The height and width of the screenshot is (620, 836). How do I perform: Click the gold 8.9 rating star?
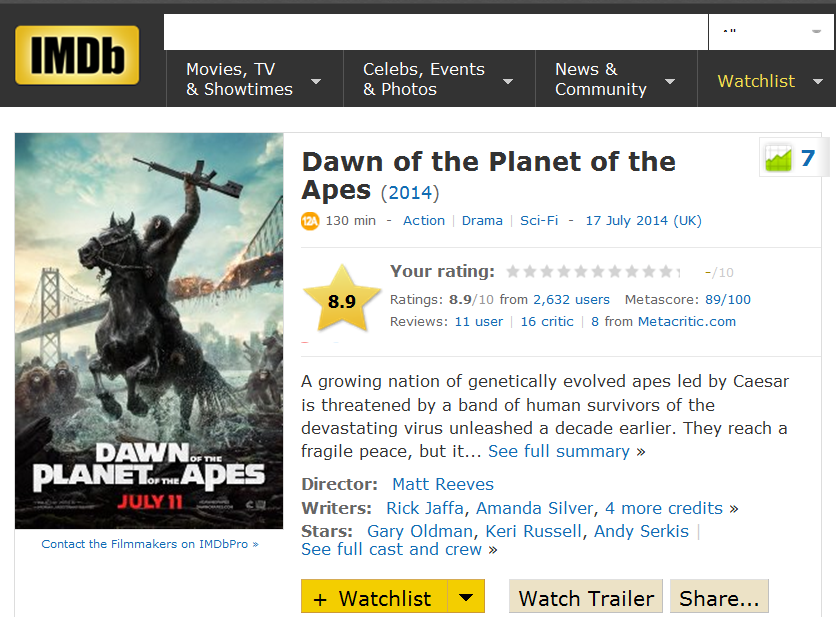point(342,299)
